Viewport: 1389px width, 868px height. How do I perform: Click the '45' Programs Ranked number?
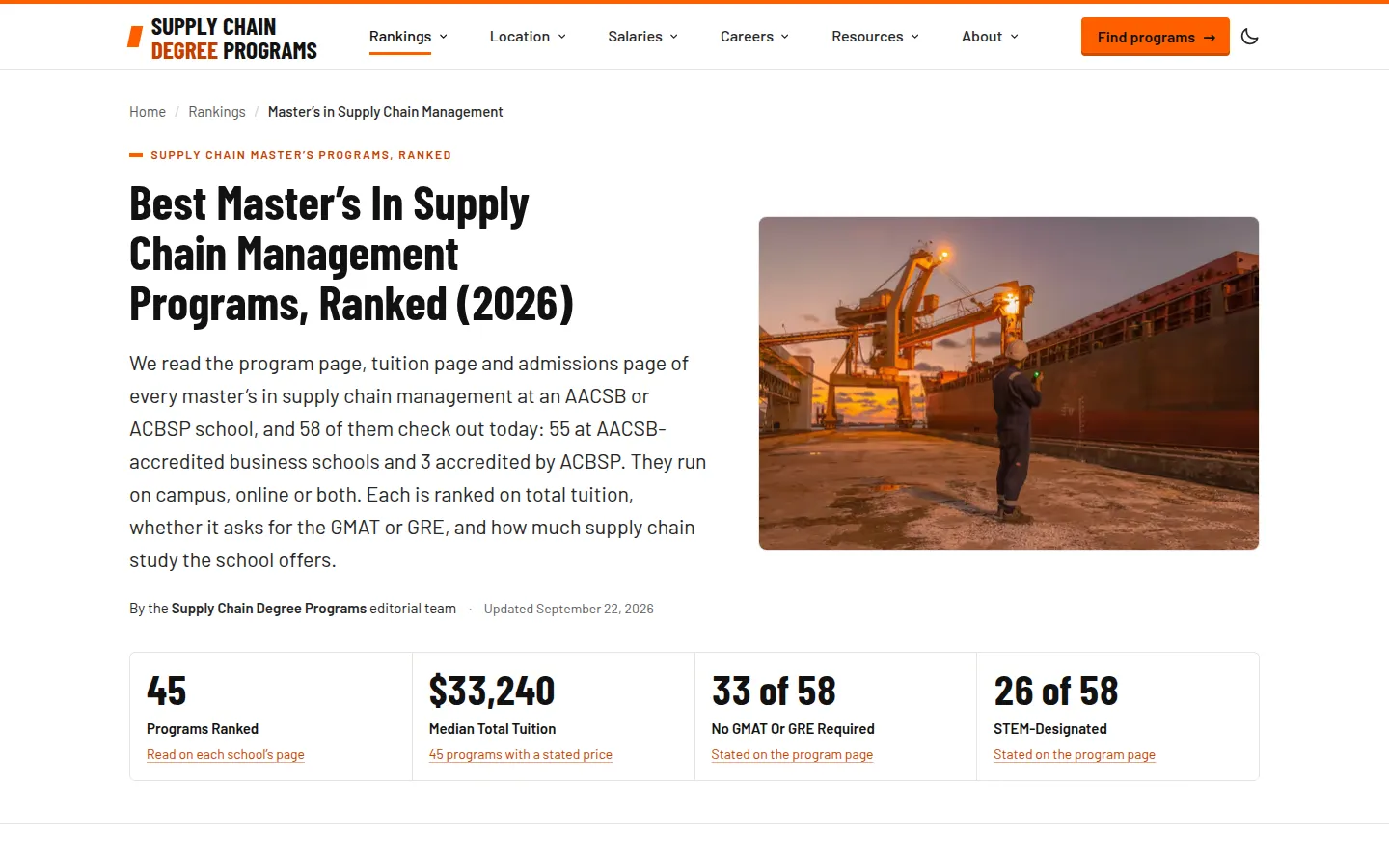pyautogui.click(x=166, y=692)
